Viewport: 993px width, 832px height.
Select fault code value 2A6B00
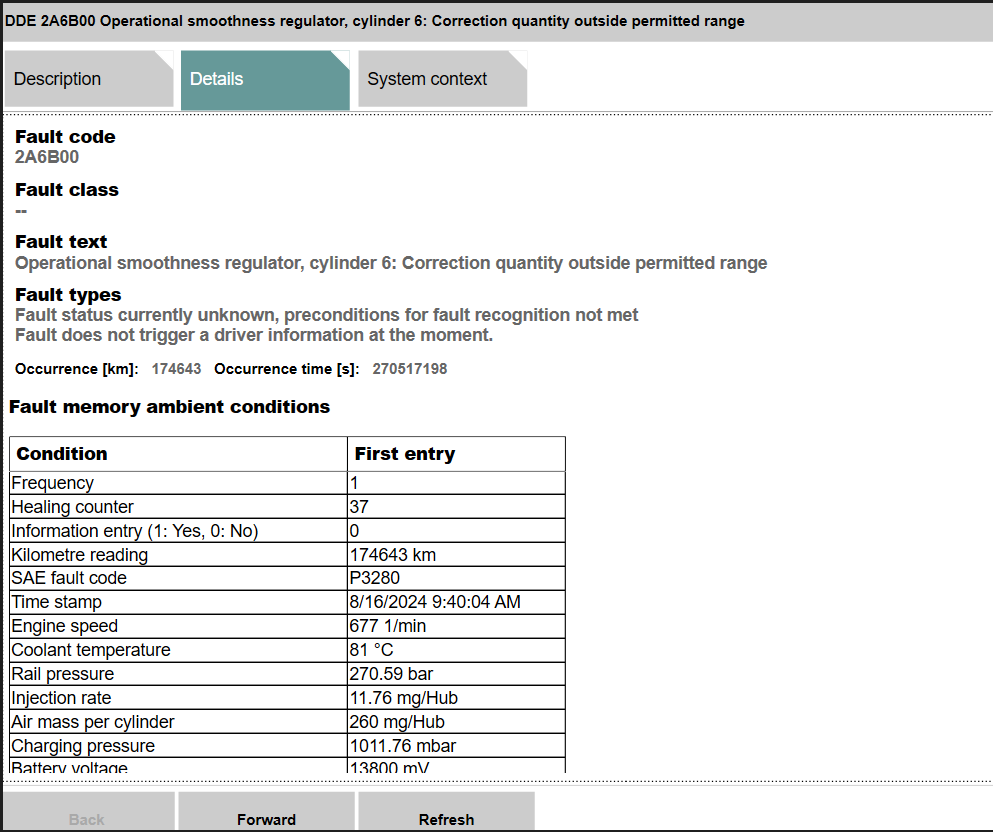tap(47, 157)
